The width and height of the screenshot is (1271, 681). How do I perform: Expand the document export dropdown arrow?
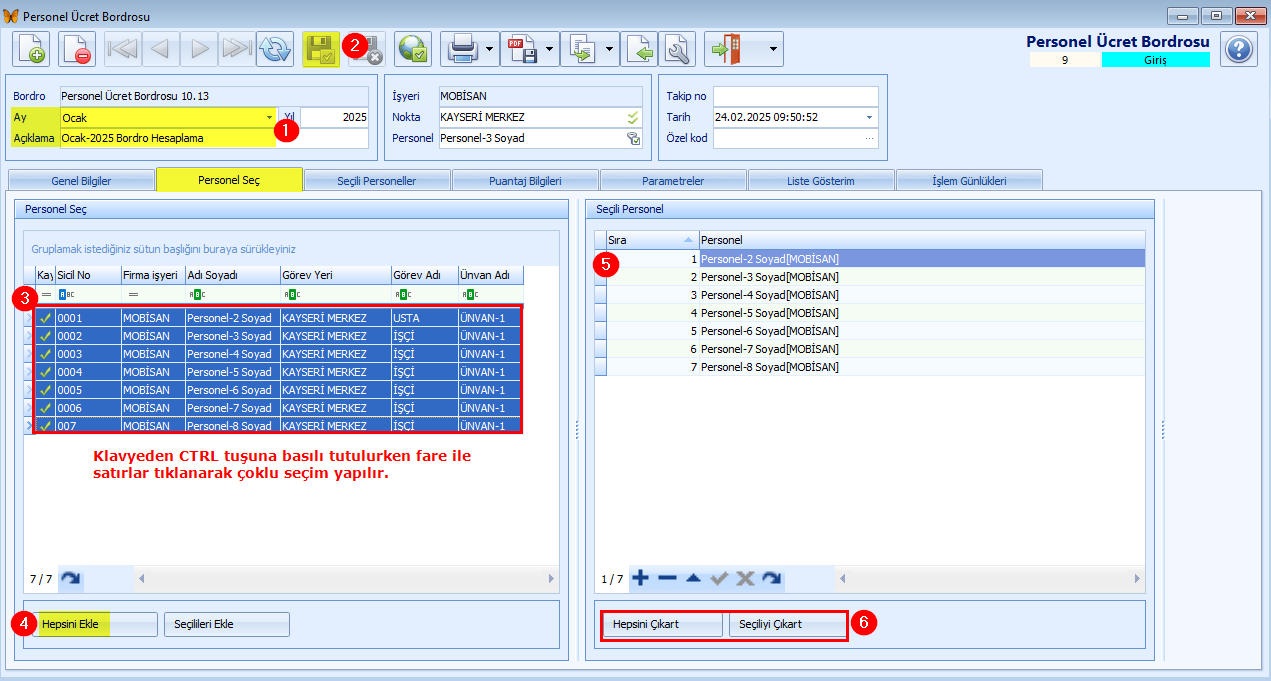pos(610,49)
